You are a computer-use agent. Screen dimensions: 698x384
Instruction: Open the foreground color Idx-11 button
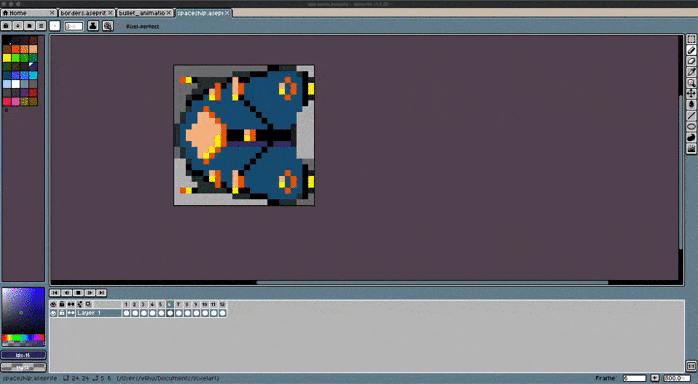click(23, 355)
